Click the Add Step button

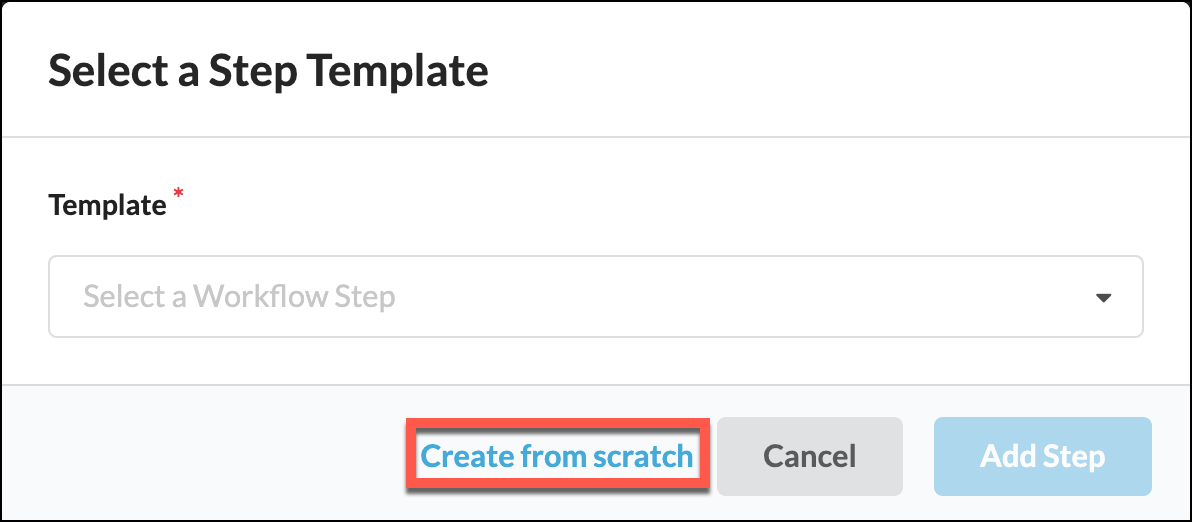(x=1042, y=457)
